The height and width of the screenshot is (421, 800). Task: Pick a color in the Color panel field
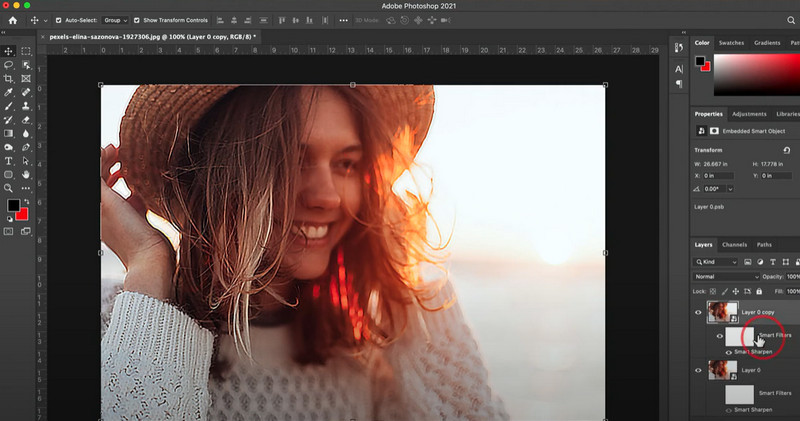pos(757,75)
